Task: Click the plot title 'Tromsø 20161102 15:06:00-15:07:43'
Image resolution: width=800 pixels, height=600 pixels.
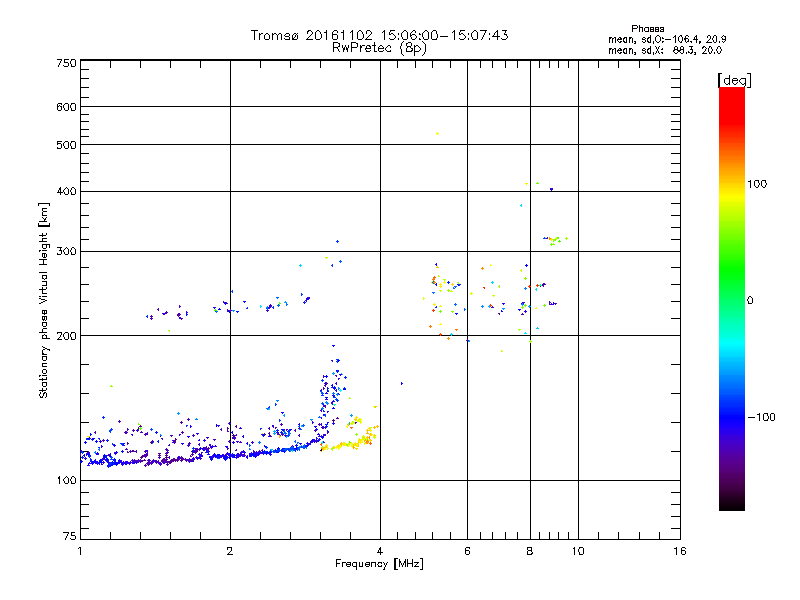Action: pyautogui.click(x=379, y=35)
